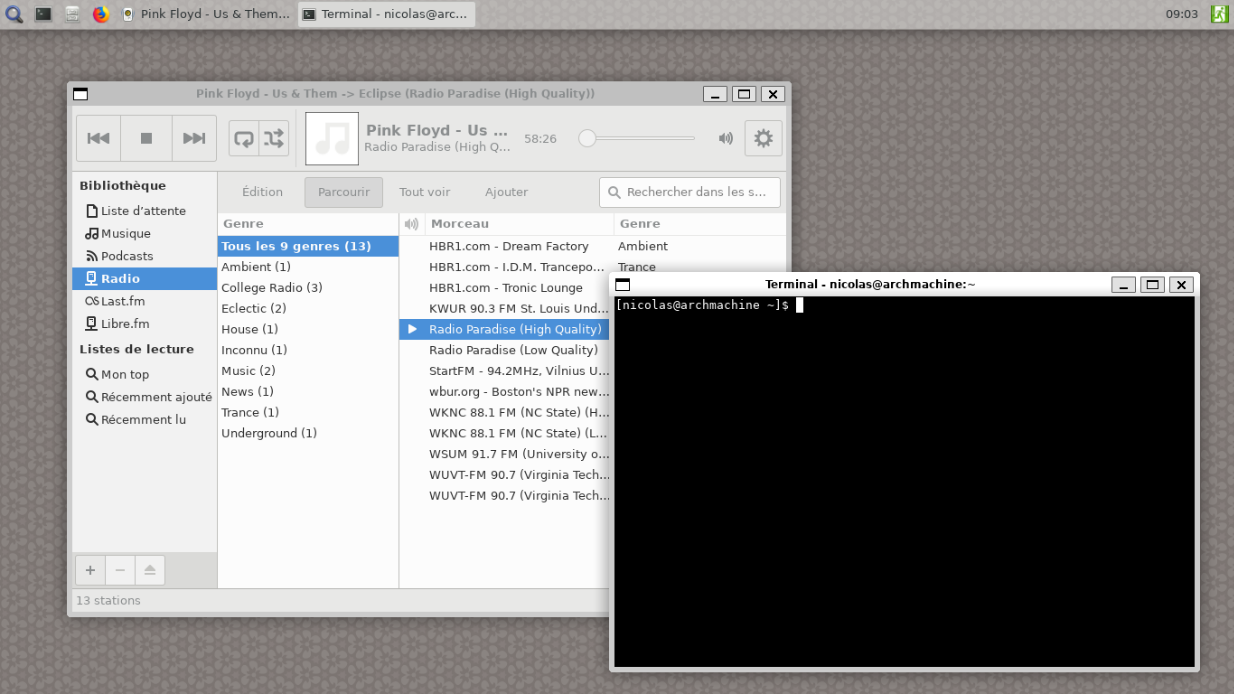Switch to Terminal taskbar window button
The image size is (1234, 694).
(386, 14)
